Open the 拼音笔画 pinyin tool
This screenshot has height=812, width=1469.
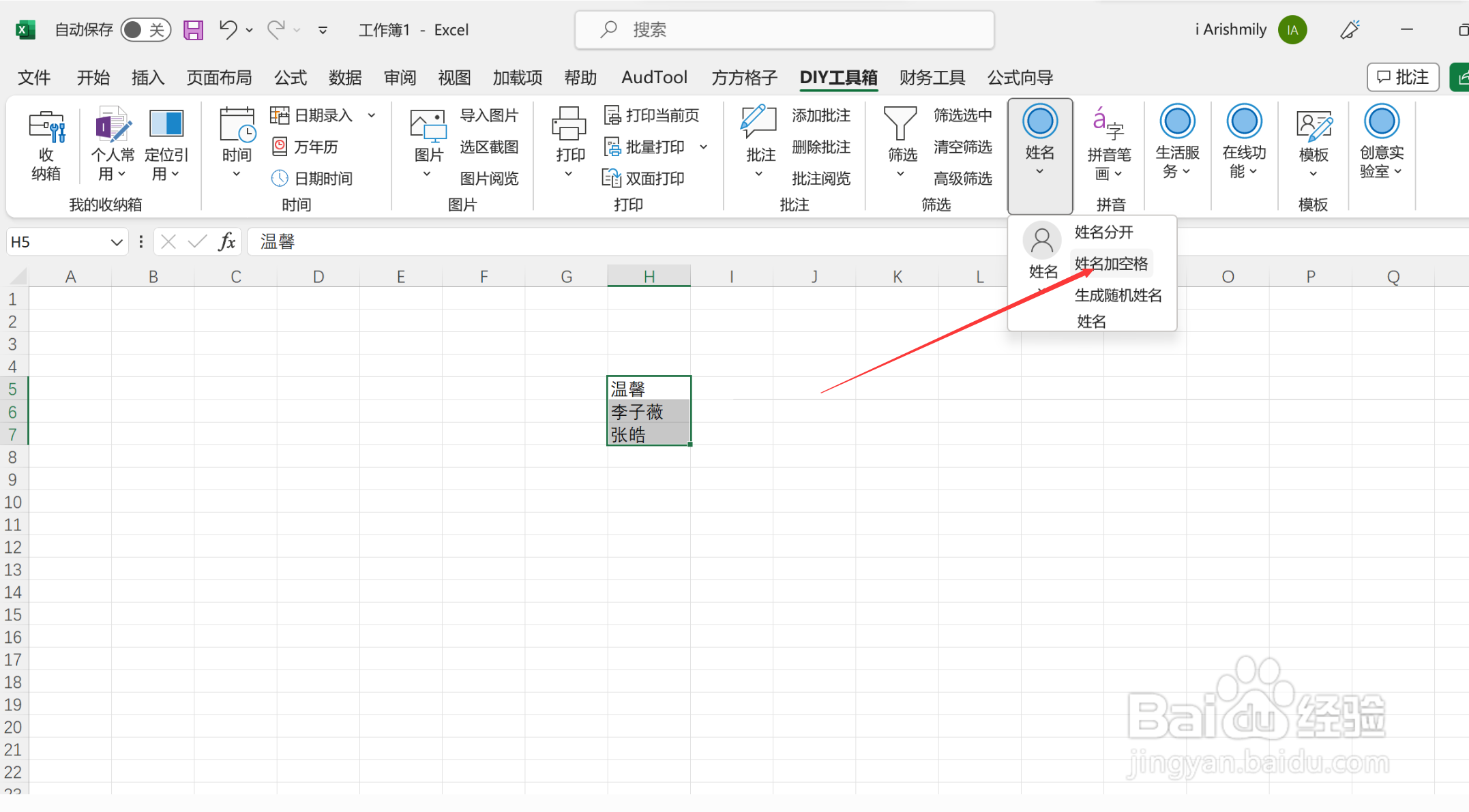pos(1109,144)
